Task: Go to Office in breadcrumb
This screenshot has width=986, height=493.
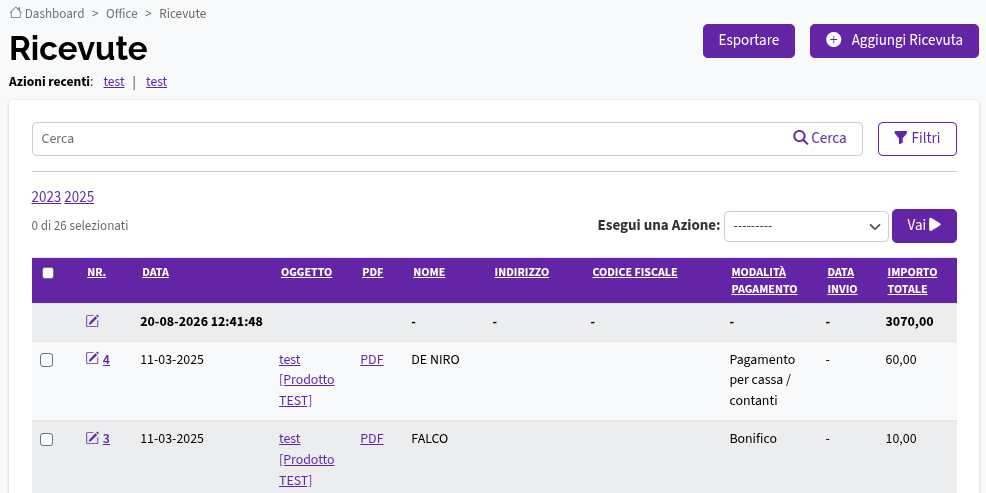Action: tap(121, 13)
